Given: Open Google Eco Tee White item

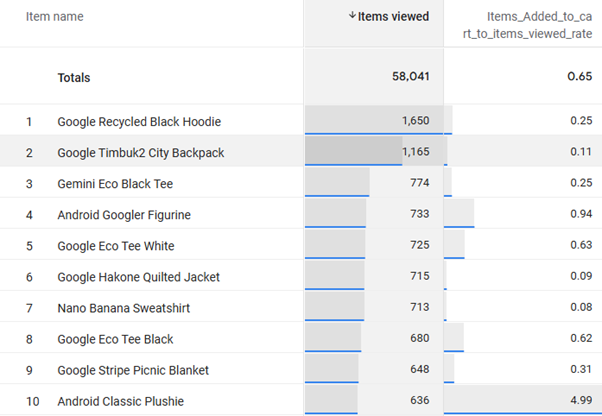Looking at the screenshot, I should [118, 246].
